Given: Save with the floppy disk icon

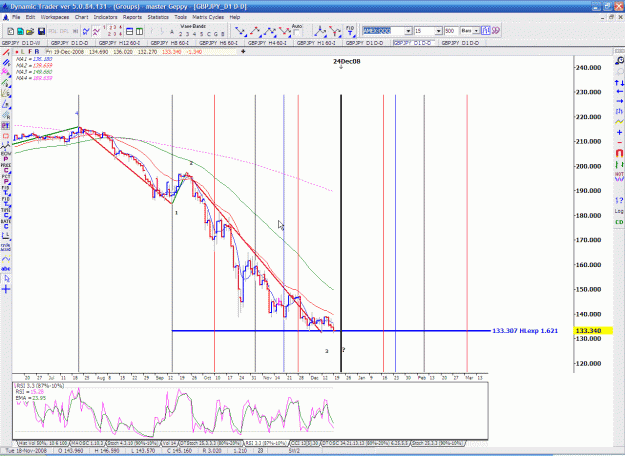Looking at the screenshot, I should [41, 31].
